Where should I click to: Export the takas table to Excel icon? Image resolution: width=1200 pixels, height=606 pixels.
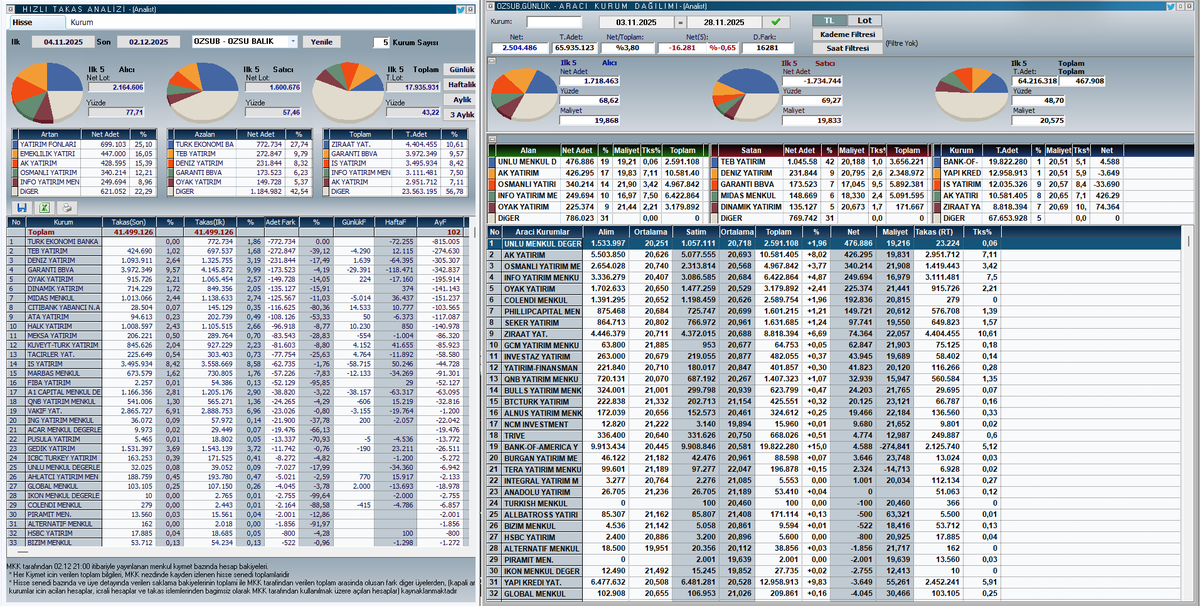pyautogui.click(x=44, y=207)
